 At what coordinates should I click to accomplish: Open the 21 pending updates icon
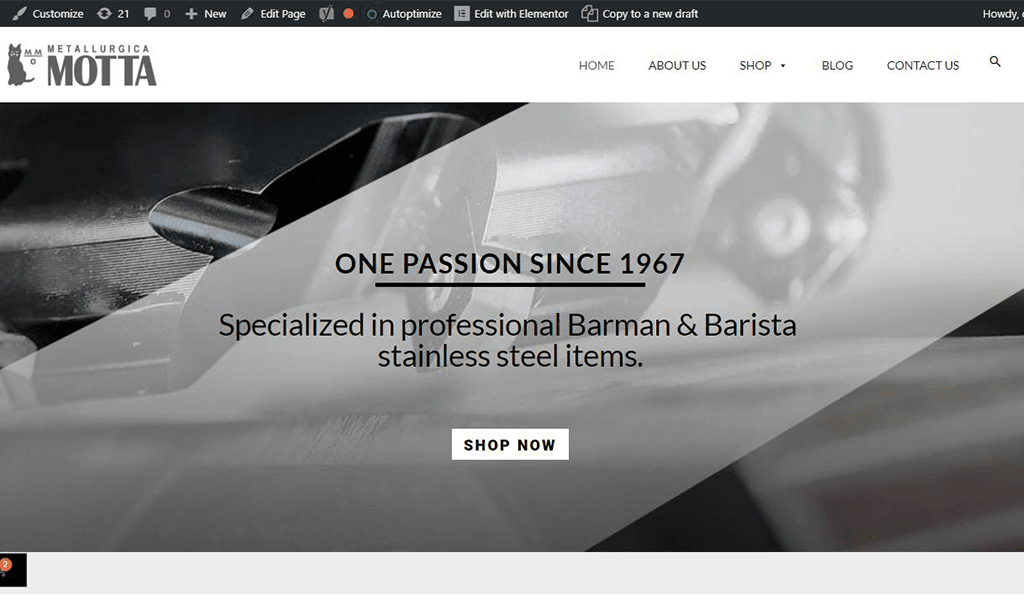click(104, 13)
